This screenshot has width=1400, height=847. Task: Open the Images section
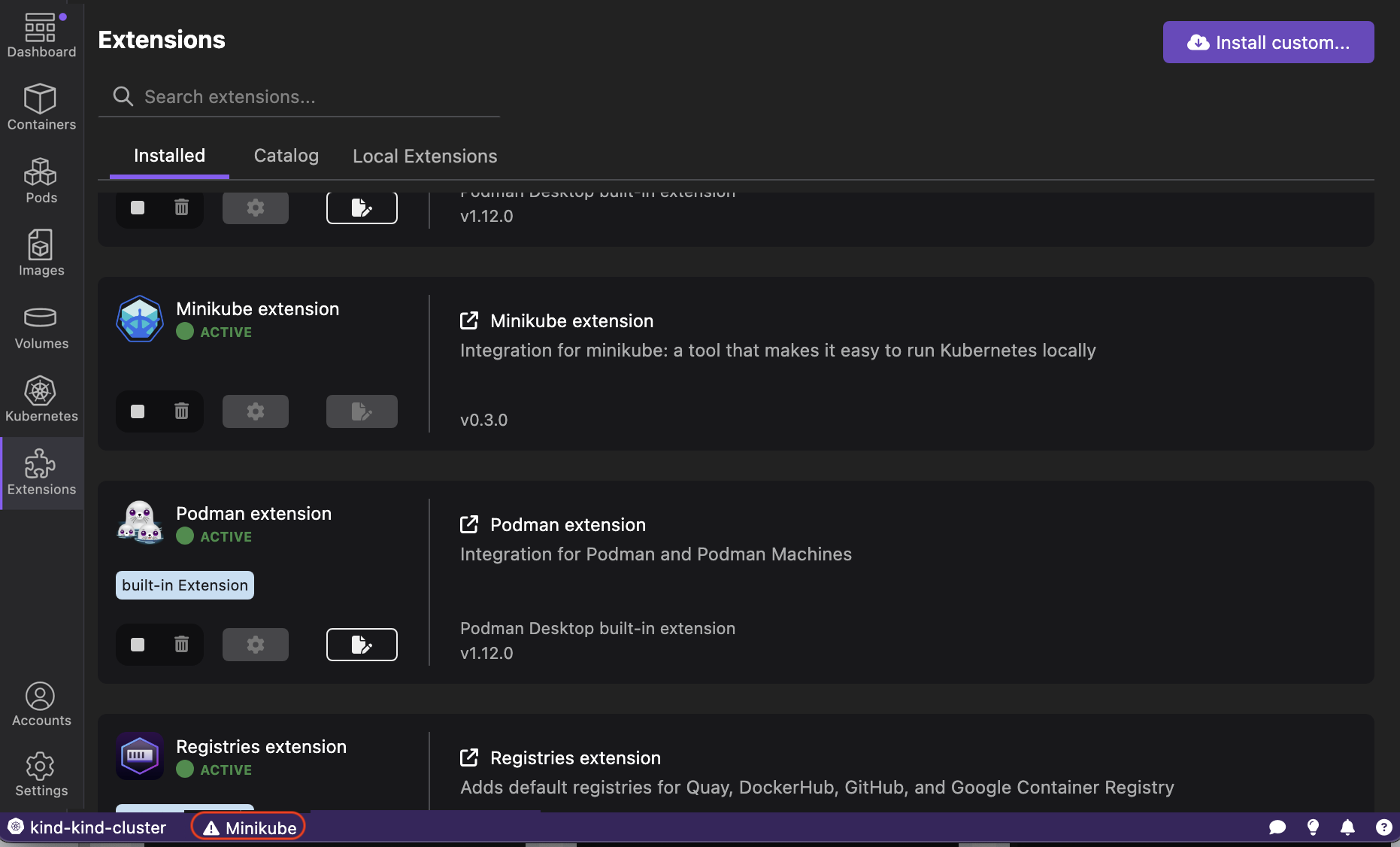(x=41, y=253)
